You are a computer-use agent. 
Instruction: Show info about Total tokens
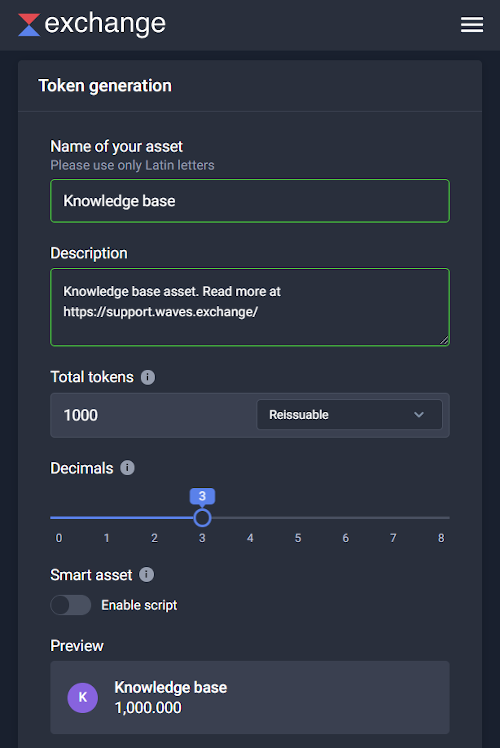[148, 377]
